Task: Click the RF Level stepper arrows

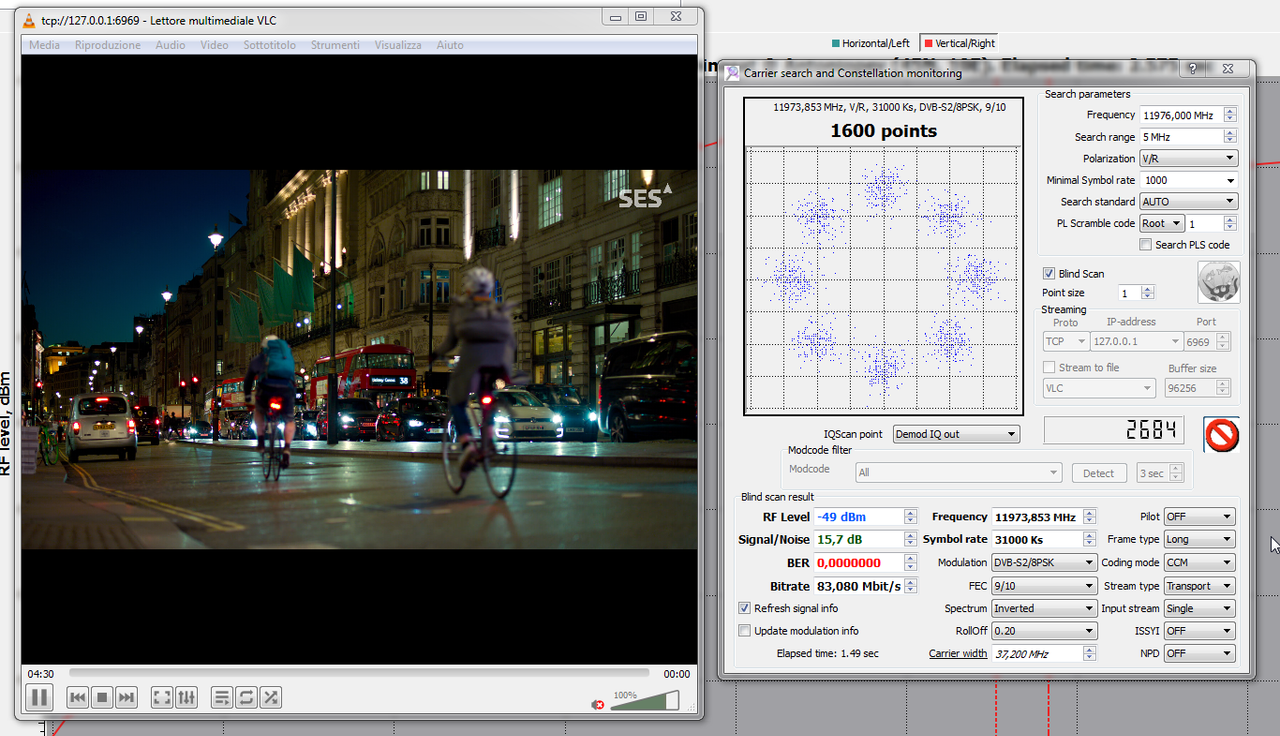Action: [910, 517]
